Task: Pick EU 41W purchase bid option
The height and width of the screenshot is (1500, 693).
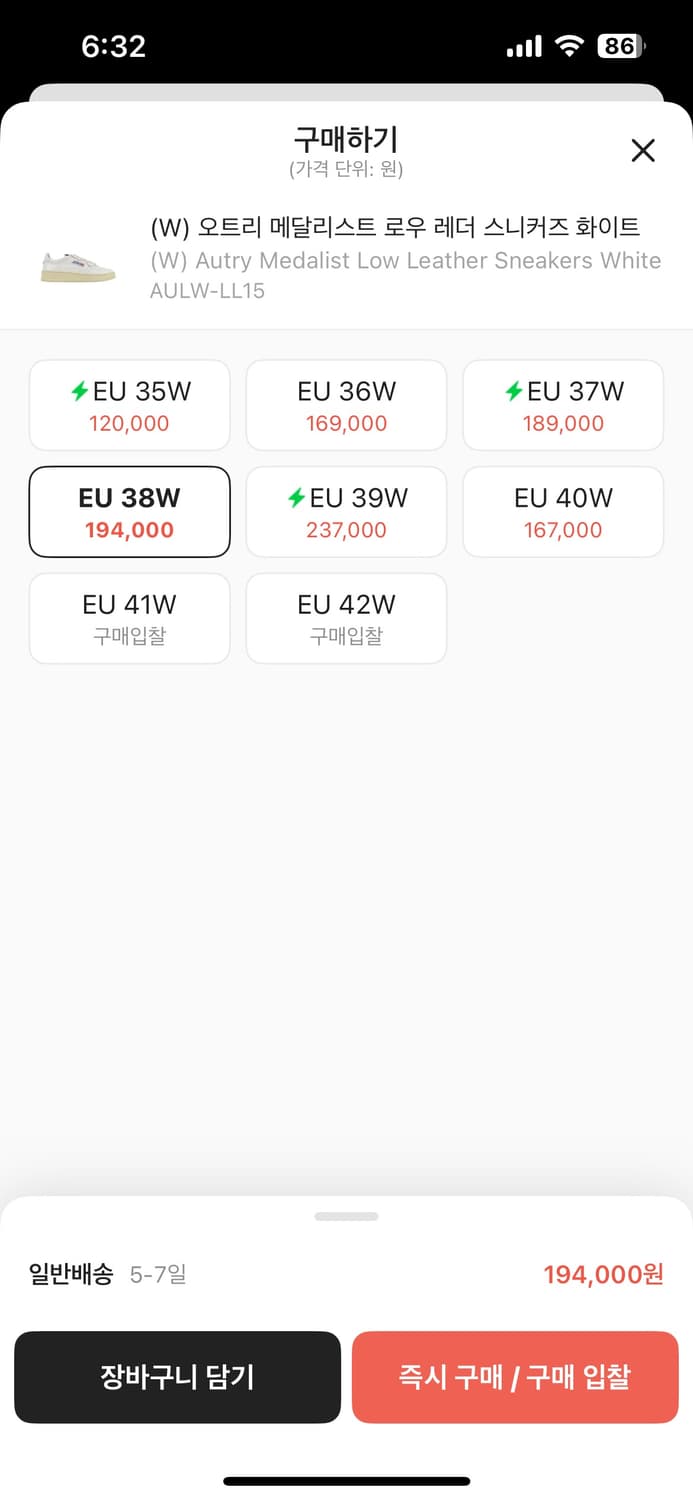Action: [x=130, y=618]
